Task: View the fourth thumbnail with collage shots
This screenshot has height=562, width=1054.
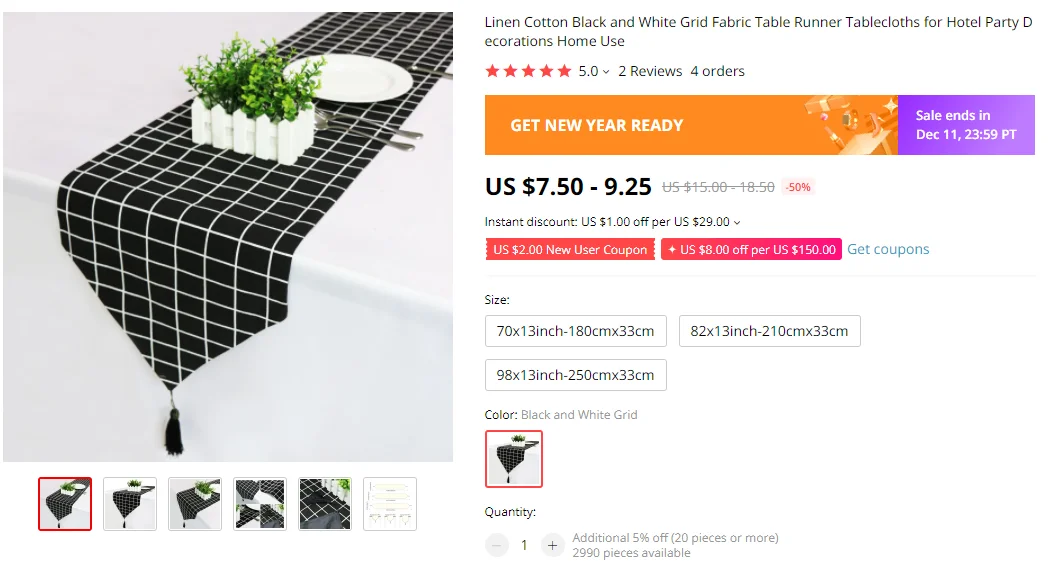Action: pyautogui.click(x=260, y=504)
